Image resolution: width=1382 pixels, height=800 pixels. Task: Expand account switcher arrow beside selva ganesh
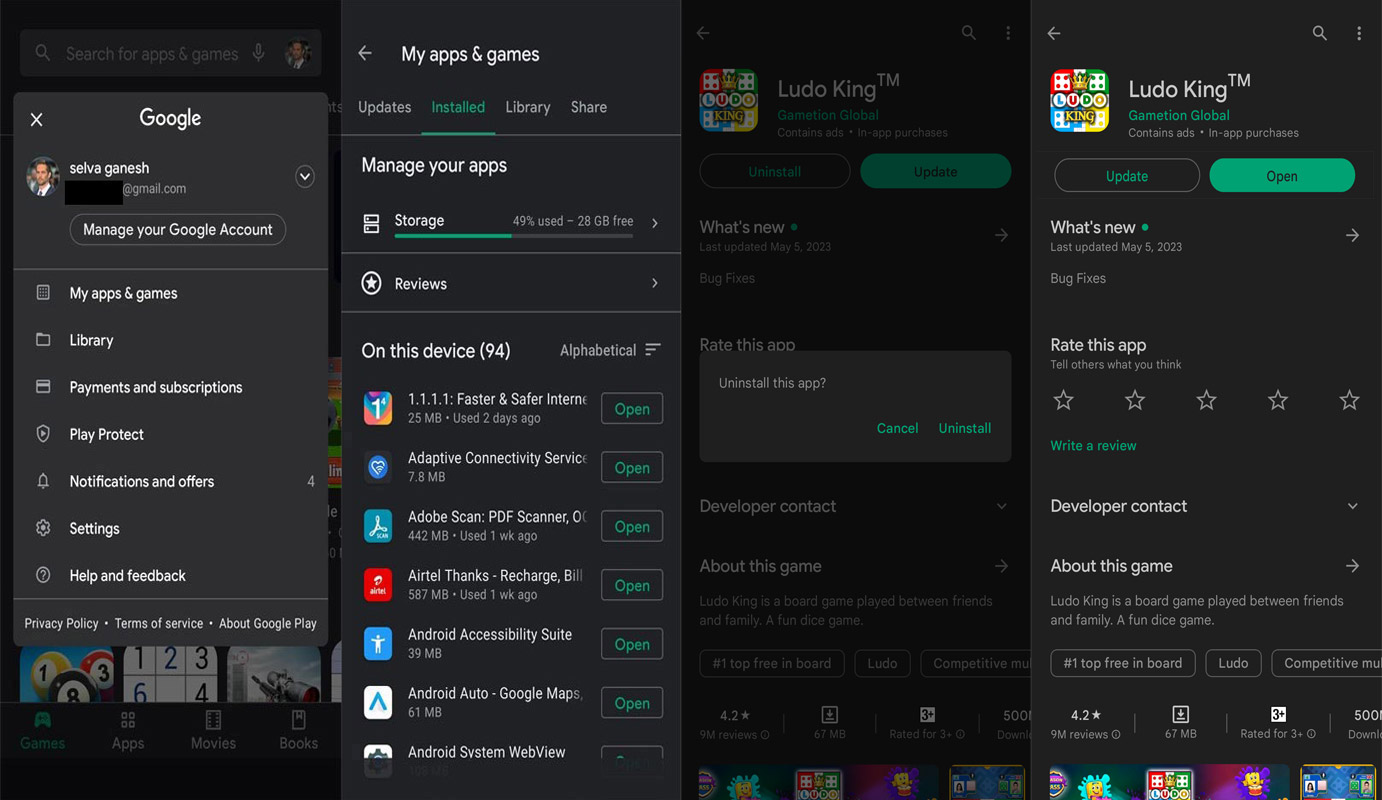coord(305,177)
